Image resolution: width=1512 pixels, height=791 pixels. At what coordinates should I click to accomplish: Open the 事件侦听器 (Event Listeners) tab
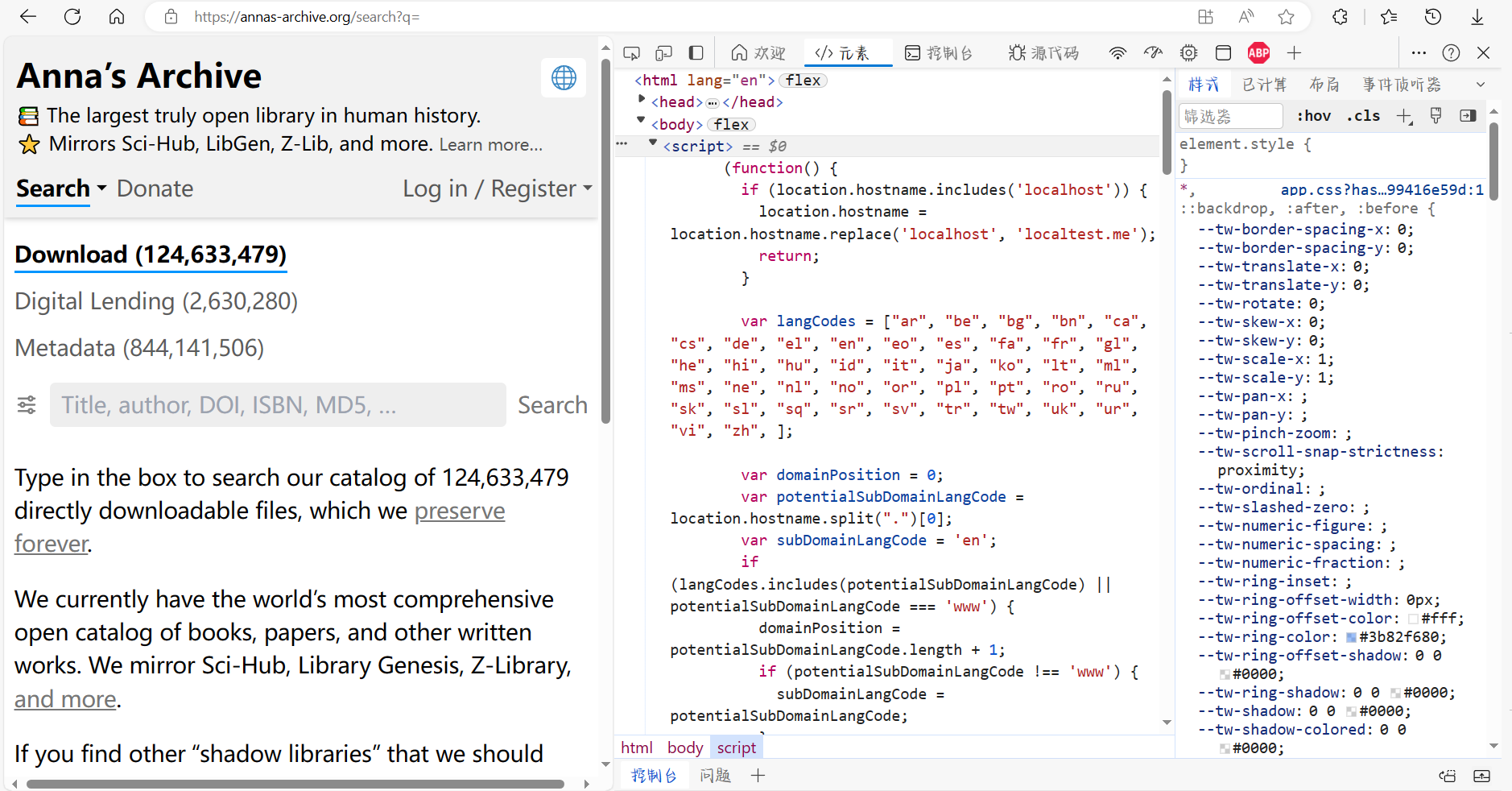point(1402,85)
